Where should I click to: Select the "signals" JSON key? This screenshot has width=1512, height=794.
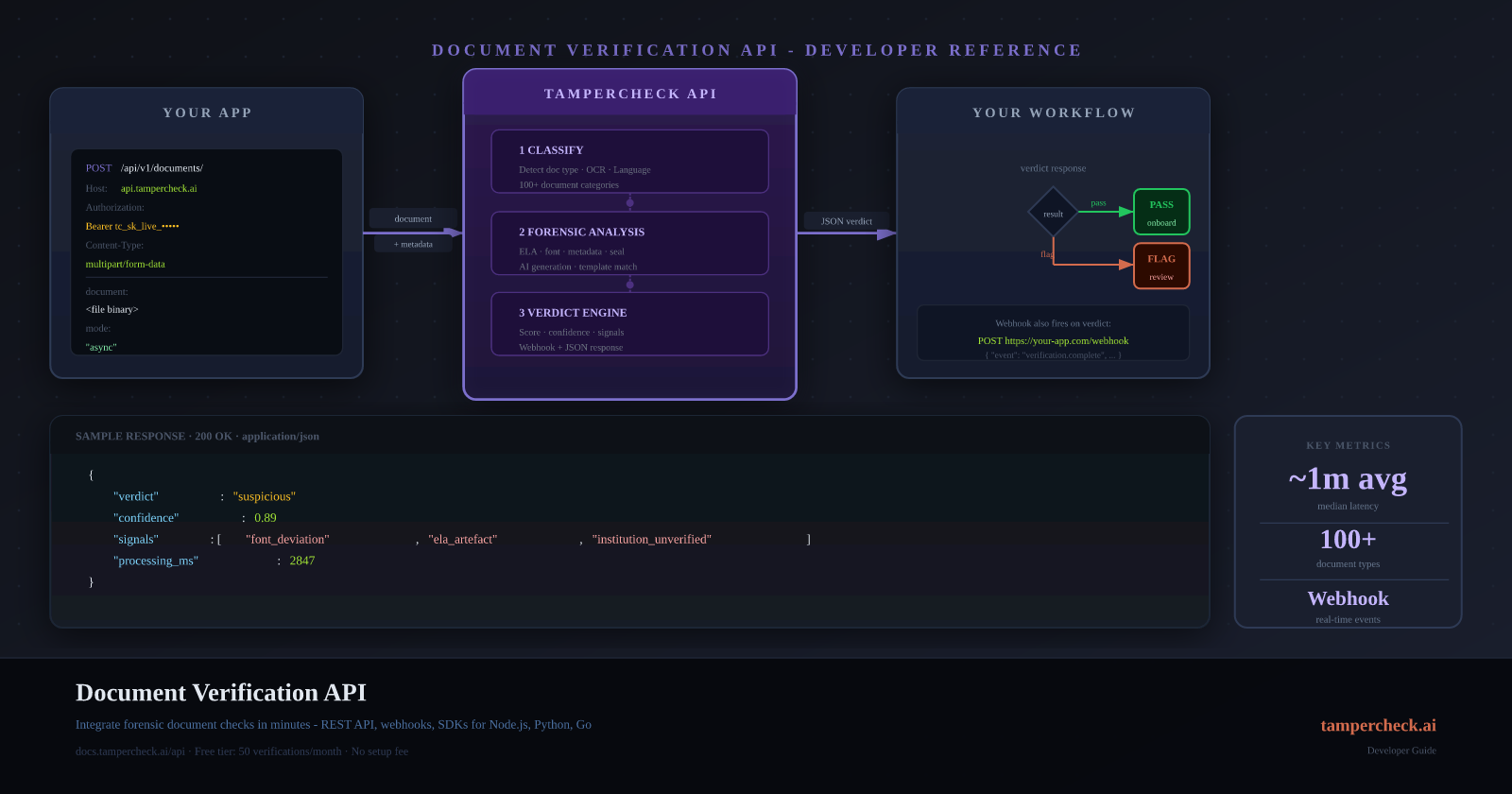[x=136, y=540]
